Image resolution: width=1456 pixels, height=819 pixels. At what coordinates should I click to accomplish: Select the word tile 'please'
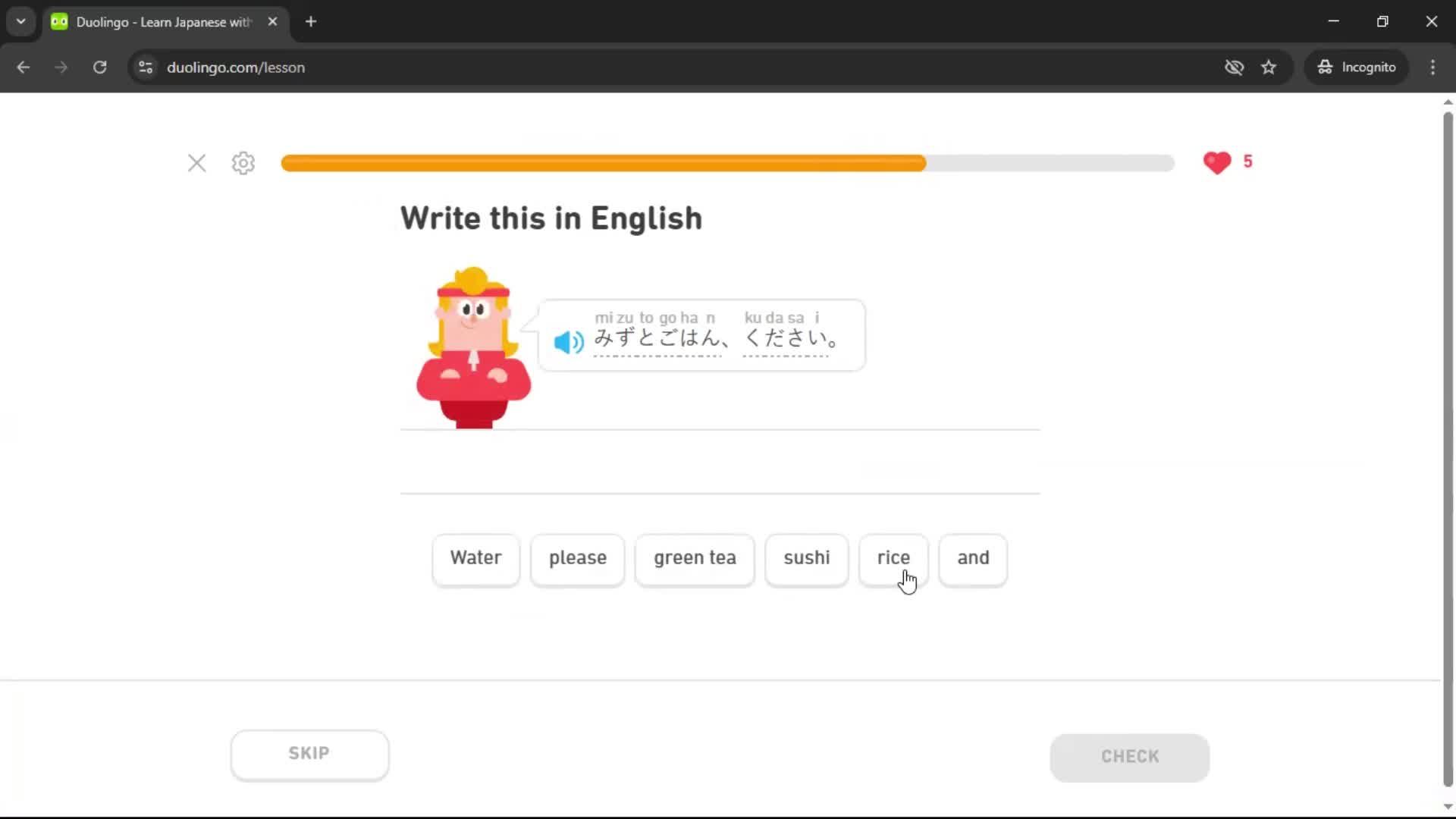(x=577, y=560)
